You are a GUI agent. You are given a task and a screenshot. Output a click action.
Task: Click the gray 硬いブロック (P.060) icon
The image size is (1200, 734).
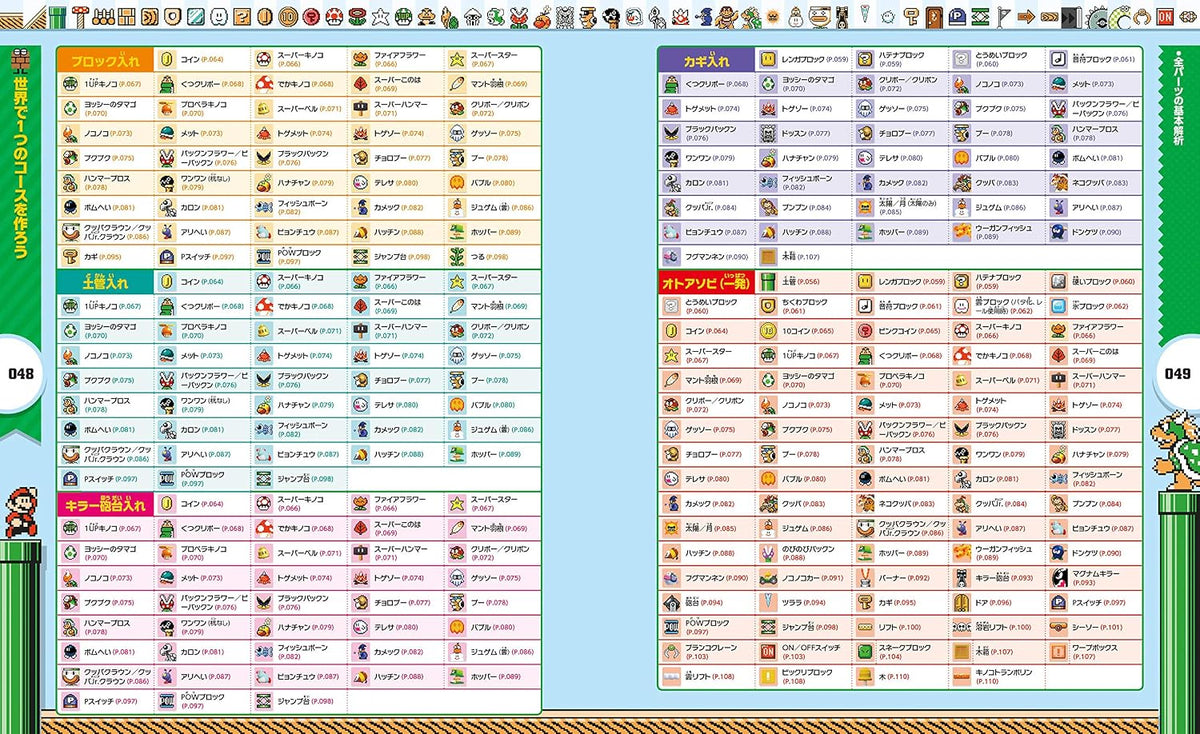pyautogui.click(x=1058, y=281)
